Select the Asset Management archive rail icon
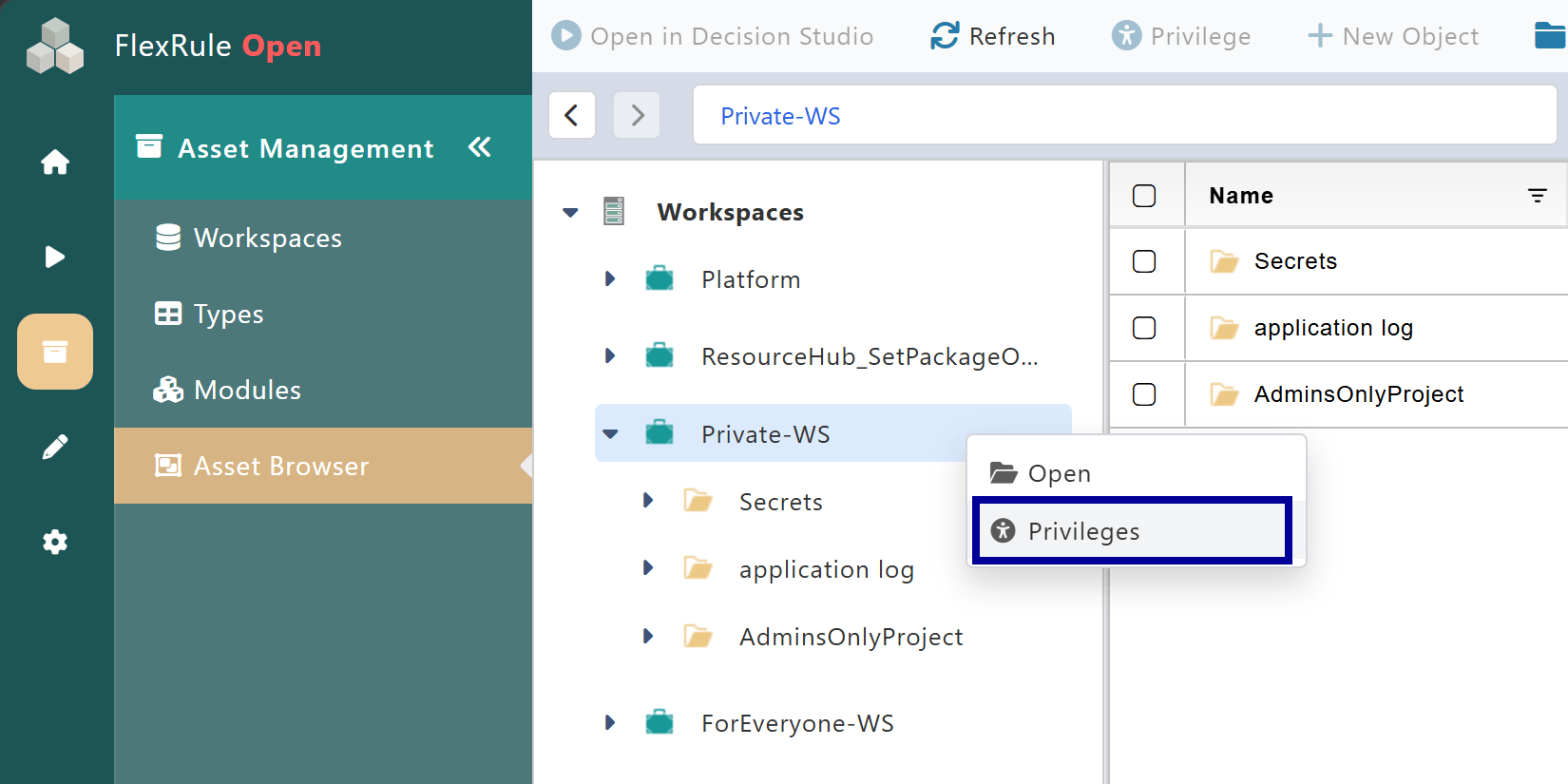Viewport: 1568px width, 784px height. point(55,352)
